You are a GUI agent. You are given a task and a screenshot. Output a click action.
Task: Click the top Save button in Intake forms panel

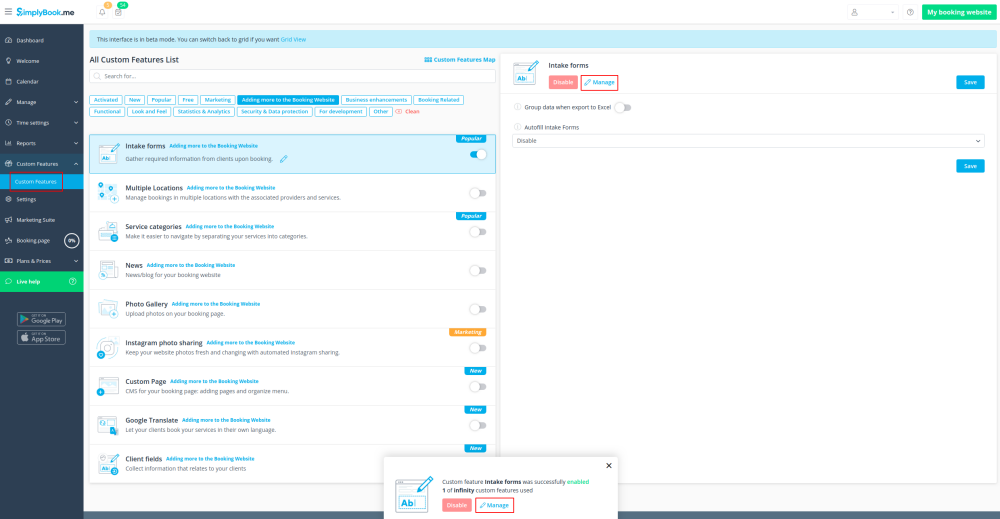pos(969,82)
